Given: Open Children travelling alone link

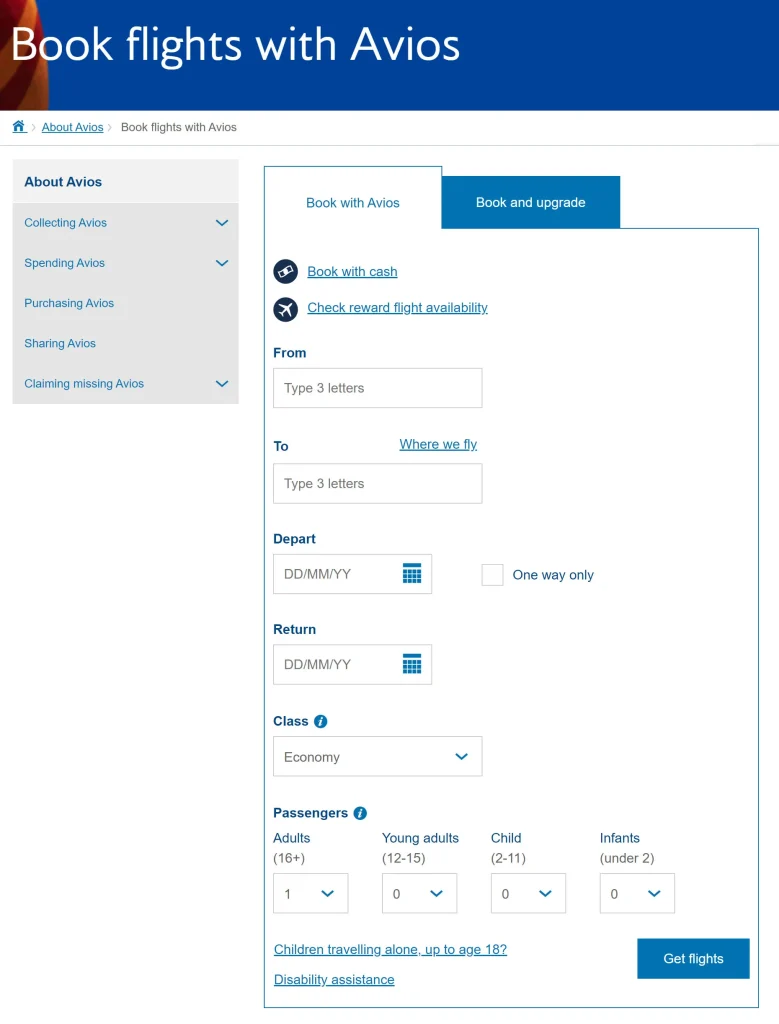Looking at the screenshot, I should point(390,950).
